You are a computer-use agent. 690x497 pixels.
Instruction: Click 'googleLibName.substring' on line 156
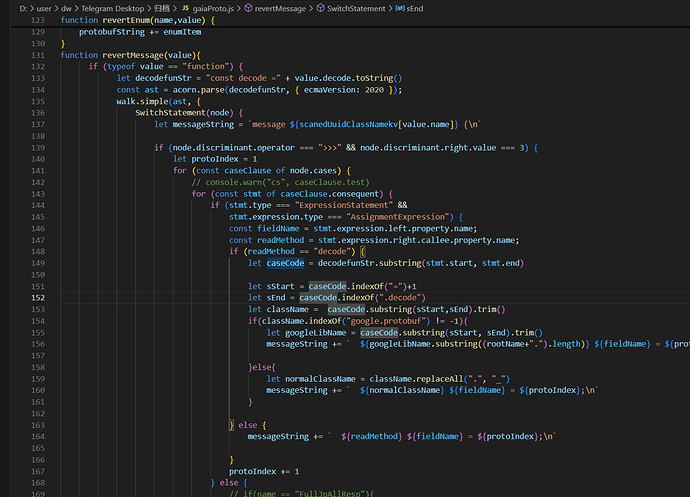[421, 344]
